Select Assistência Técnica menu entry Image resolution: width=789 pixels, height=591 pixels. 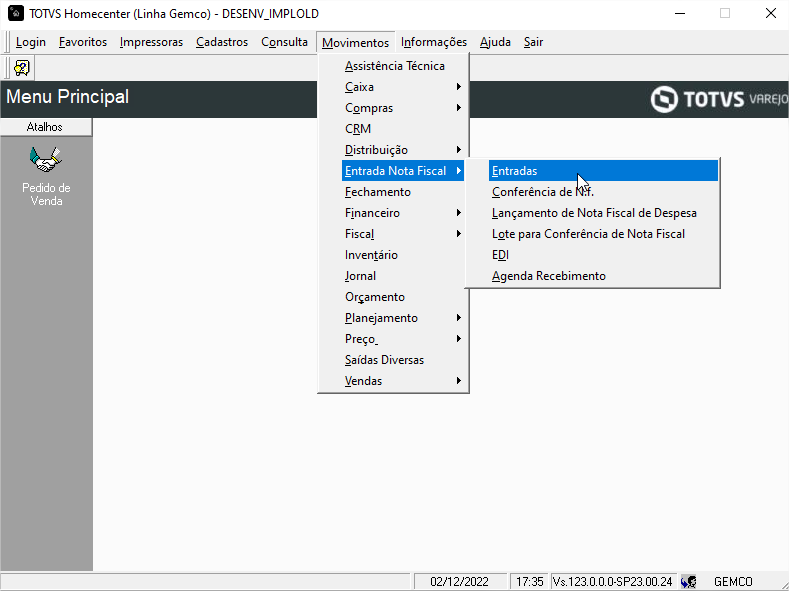[393, 66]
